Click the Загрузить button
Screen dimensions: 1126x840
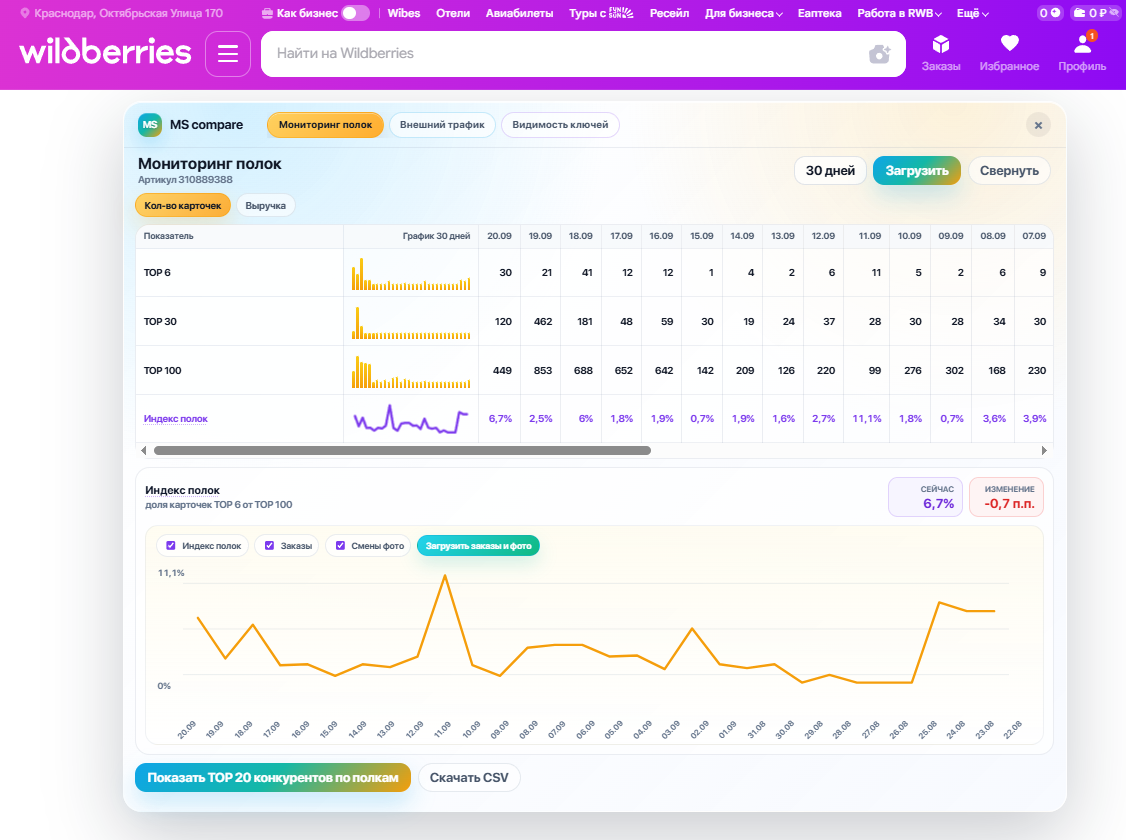(x=917, y=171)
